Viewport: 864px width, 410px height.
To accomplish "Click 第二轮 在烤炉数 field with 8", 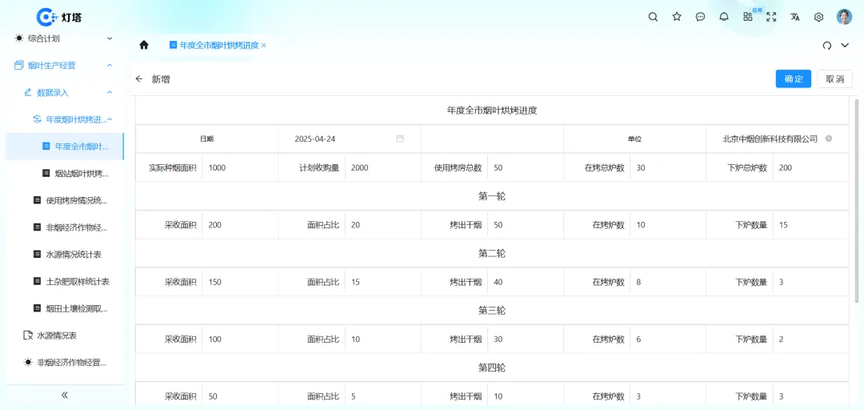I will pos(668,282).
